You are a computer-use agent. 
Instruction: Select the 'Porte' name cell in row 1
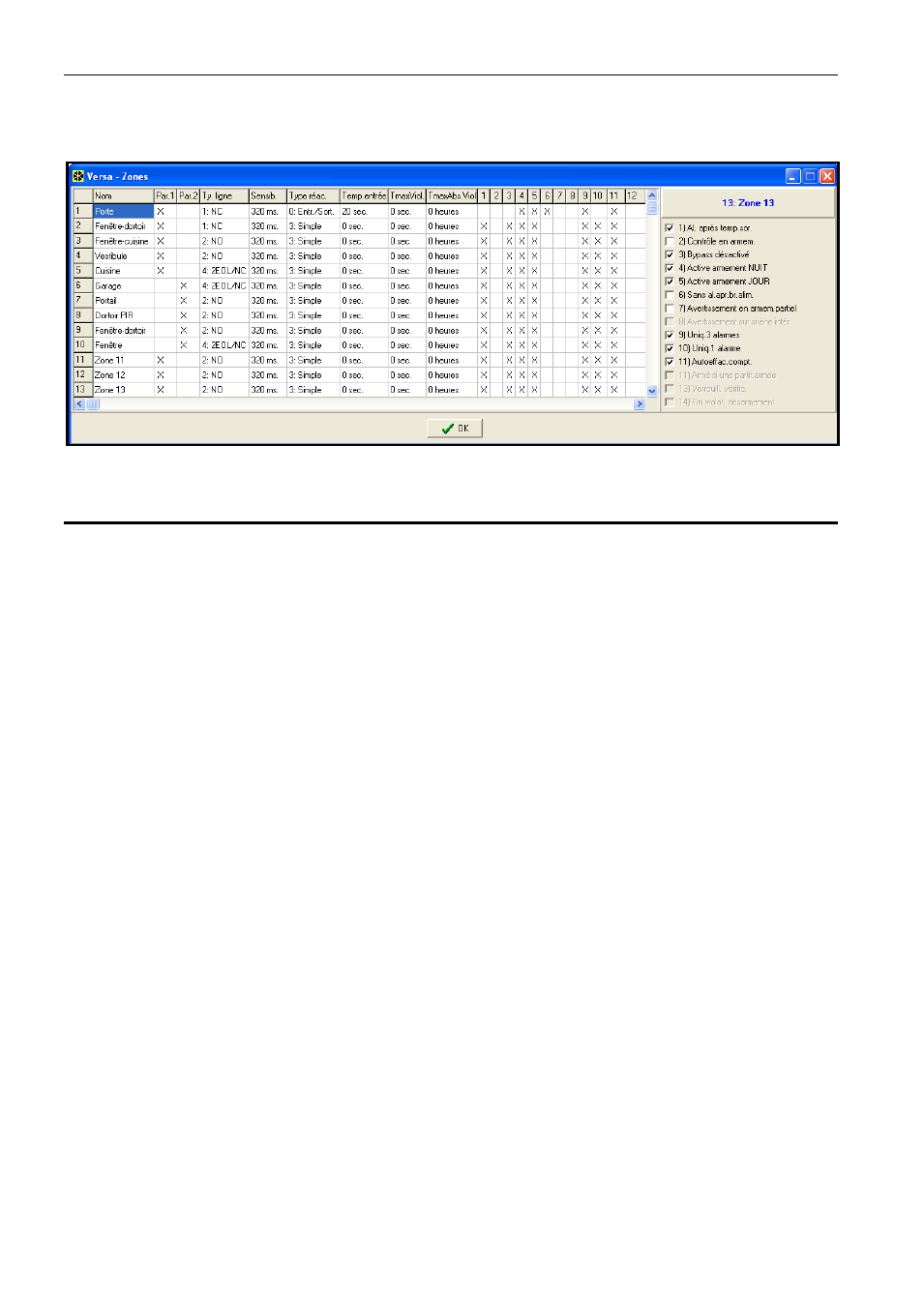[x=123, y=211]
